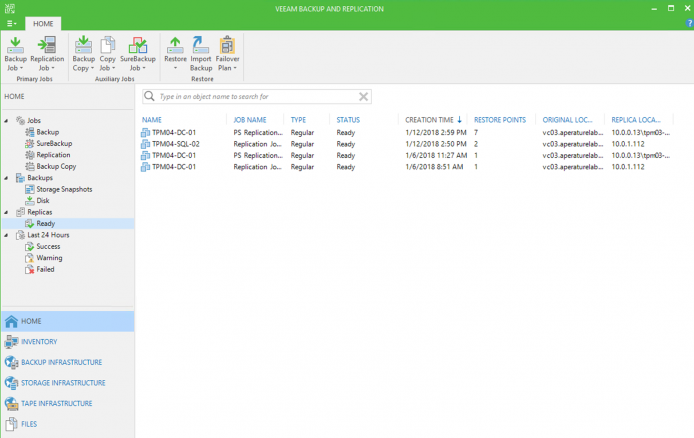Screen dimensions: 694x438
Task: Click restore points value 7
Action: (x=476, y=132)
